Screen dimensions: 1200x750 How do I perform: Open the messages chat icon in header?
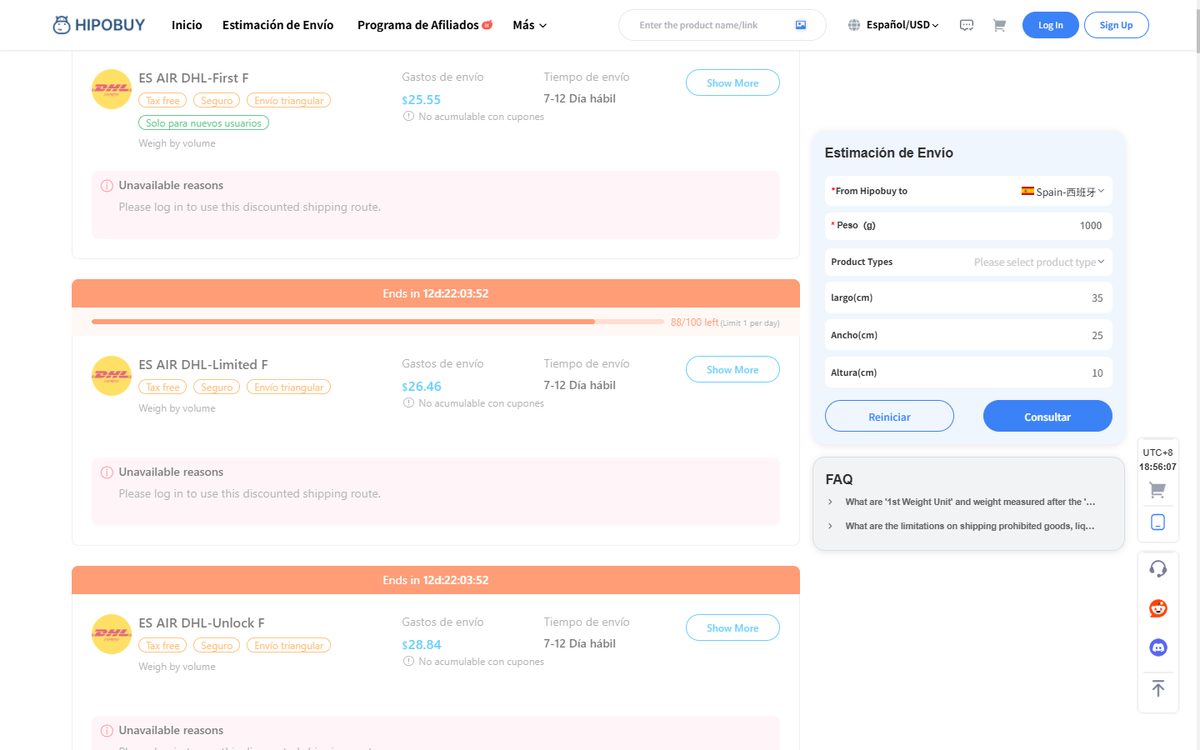(x=966, y=25)
